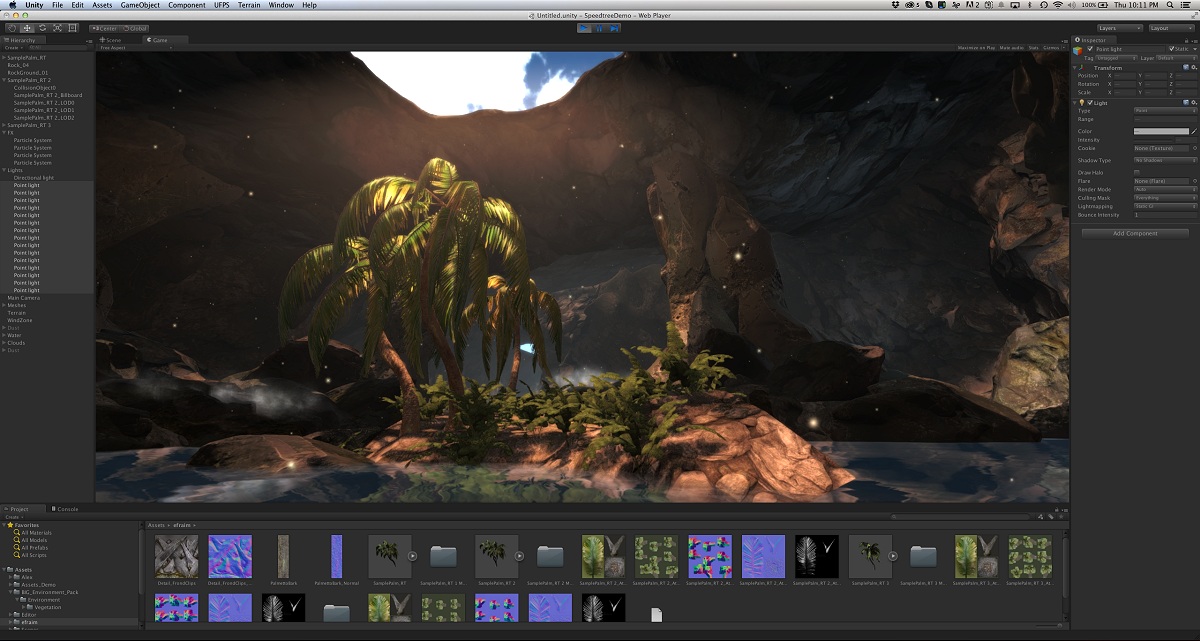The image size is (1200, 641).
Task: Select the Directional light in the Hierarchy
Action: pos(33,177)
